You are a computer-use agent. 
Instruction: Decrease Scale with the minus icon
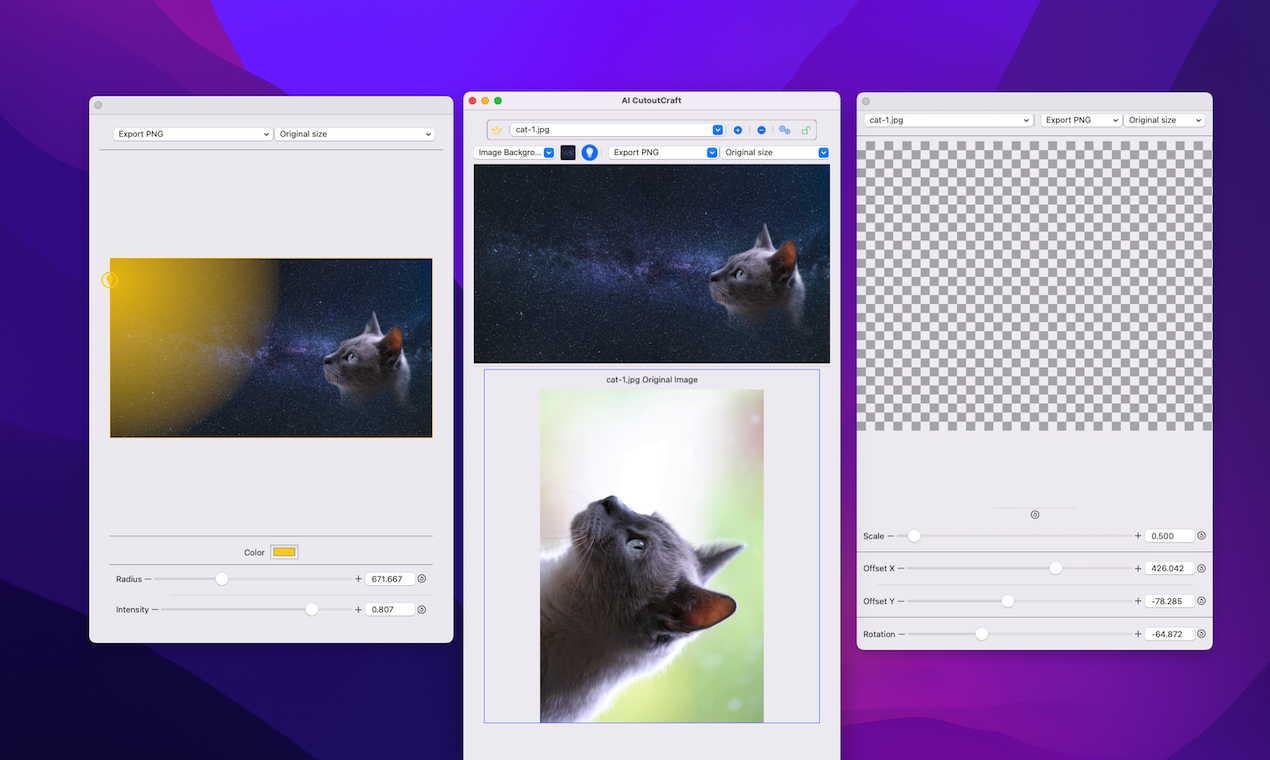click(x=891, y=536)
